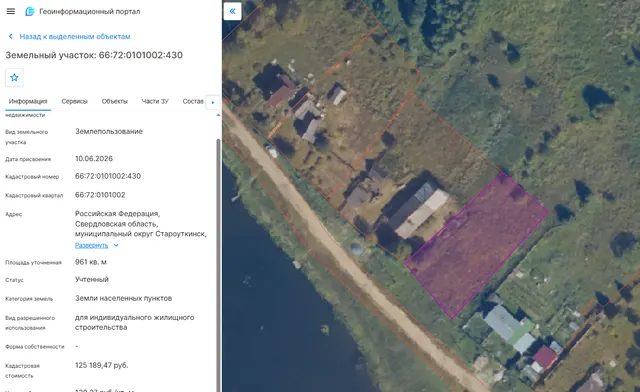
Task: Click the label Форма собственности
Action: 35,347
